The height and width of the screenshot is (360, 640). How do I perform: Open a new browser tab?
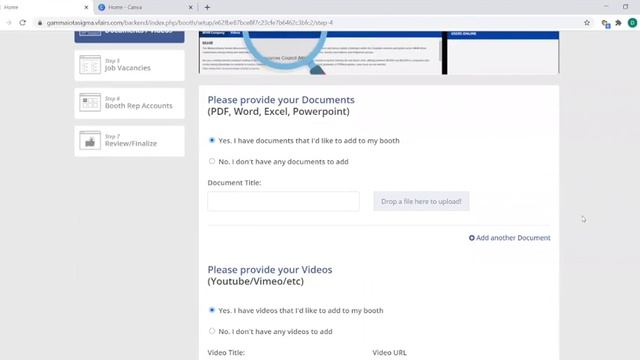pyautogui.click(x=207, y=7)
